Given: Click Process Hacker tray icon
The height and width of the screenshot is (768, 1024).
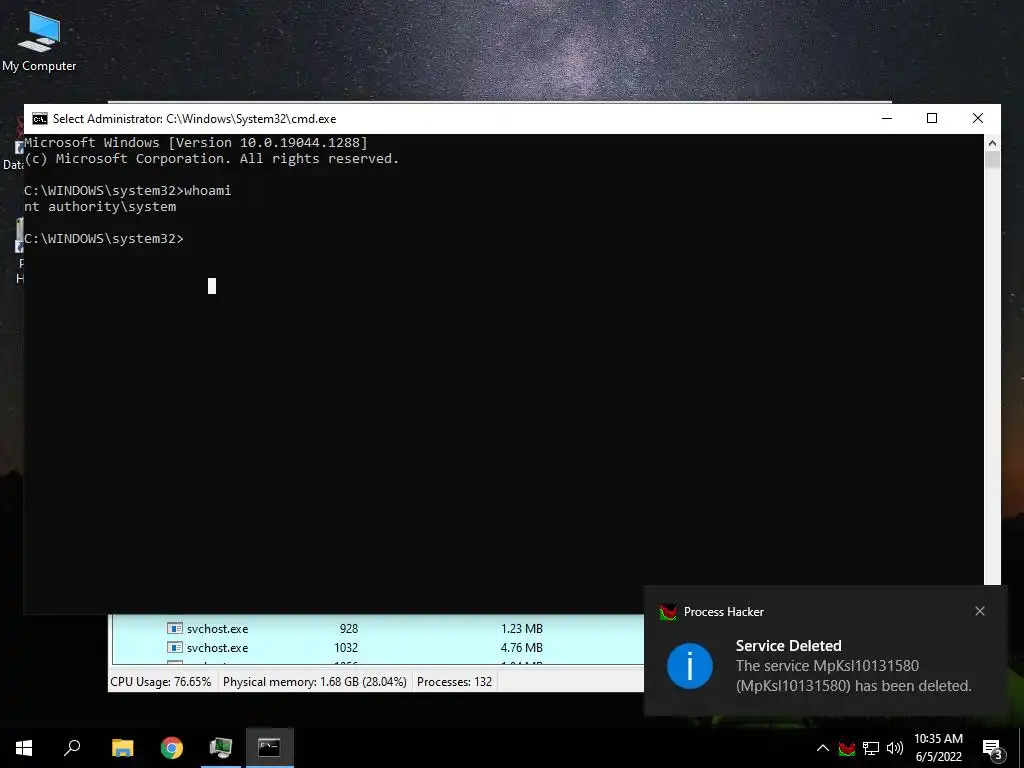Looking at the screenshot, I should coord(847,748).
